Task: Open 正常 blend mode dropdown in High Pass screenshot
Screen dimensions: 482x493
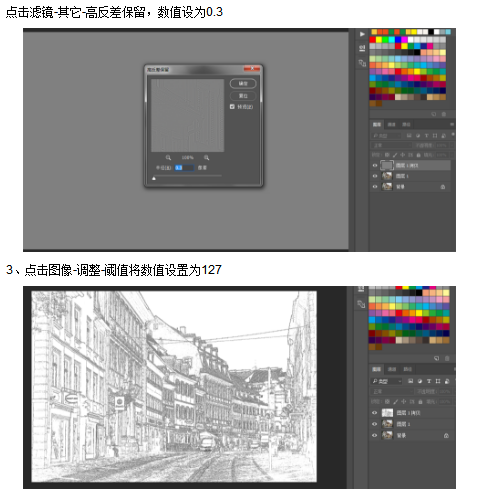Action: 391,145
